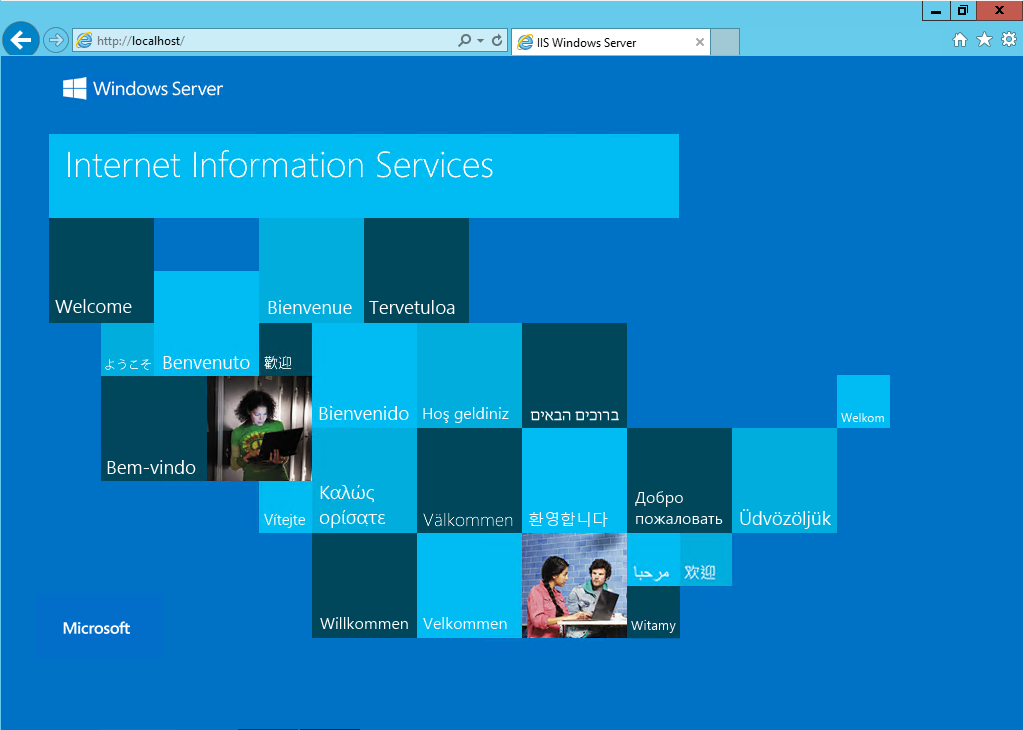This screenshot has height=730, width=1023.
Task: Open Favorites via the star icon
Action: [984, 40]
